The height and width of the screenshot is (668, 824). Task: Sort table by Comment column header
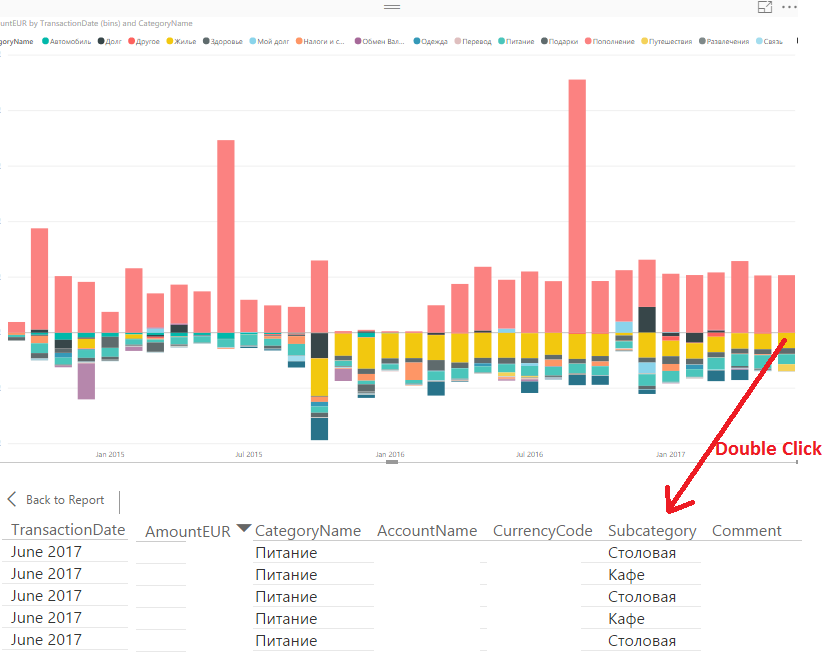coord(747,531)
